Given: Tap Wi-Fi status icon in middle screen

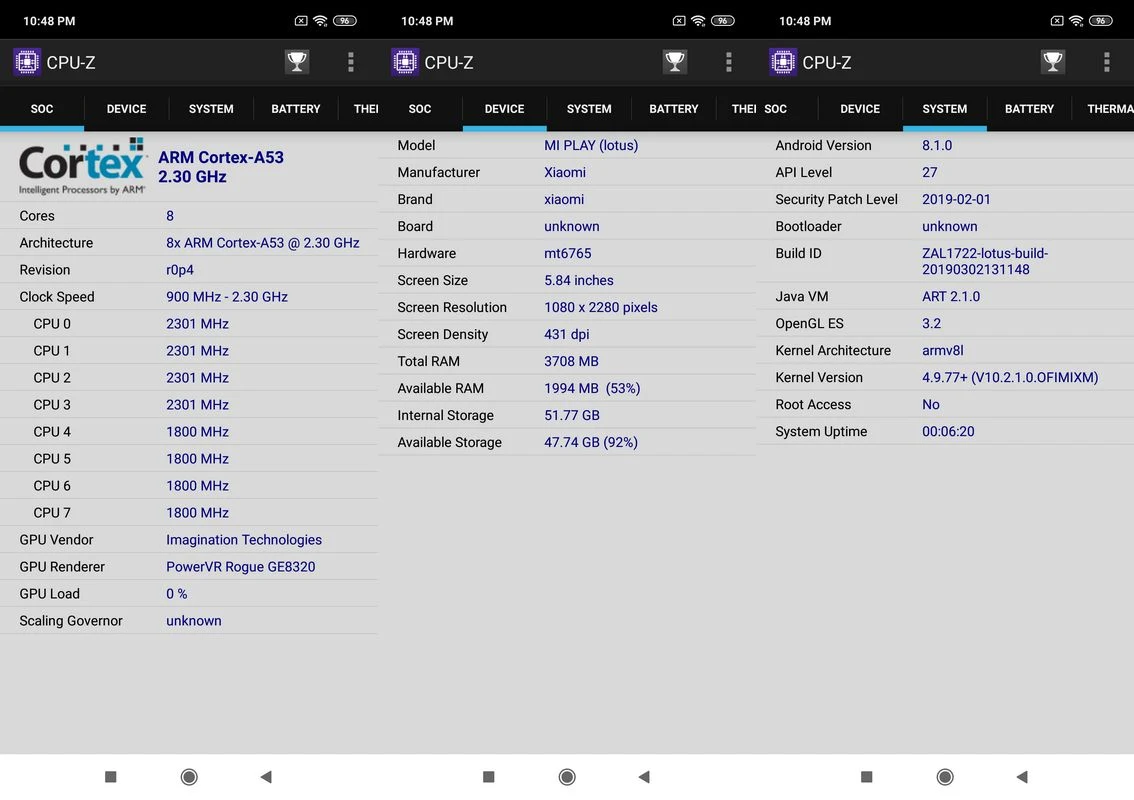Looking at the screenshot, I should [699, 21].
